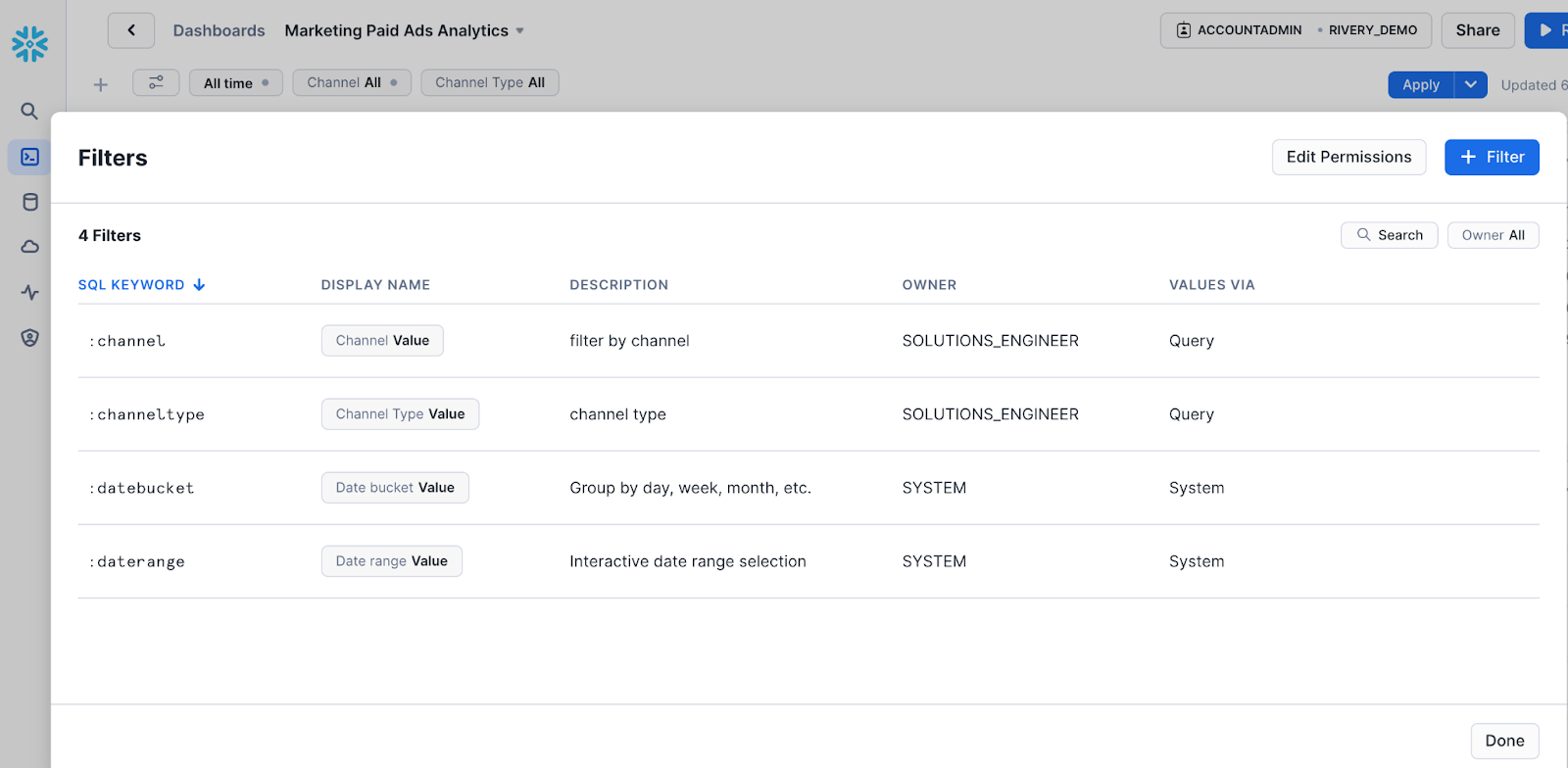
Task: Select the :channeltype filter row
Action: [x=808, y=414]
